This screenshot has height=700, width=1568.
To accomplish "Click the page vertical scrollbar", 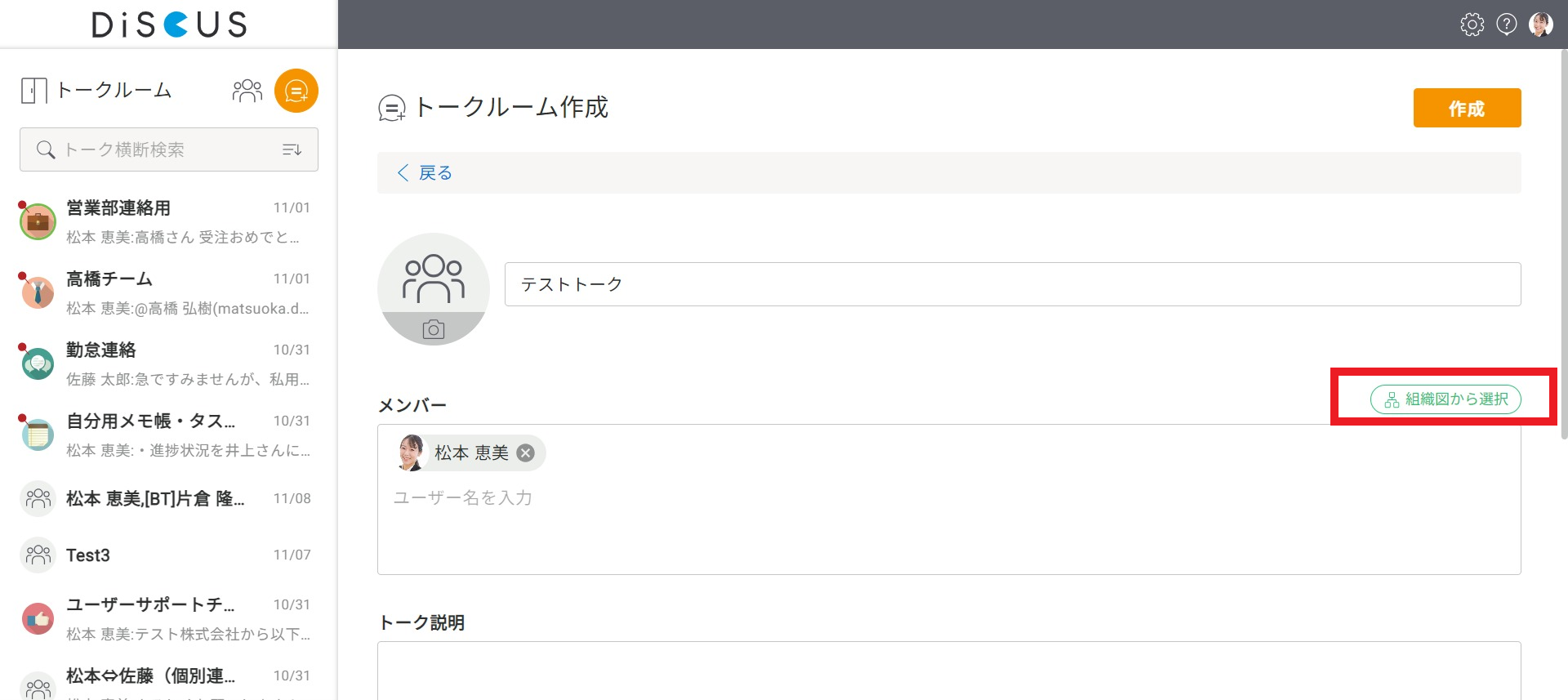I will point(1563,245).
